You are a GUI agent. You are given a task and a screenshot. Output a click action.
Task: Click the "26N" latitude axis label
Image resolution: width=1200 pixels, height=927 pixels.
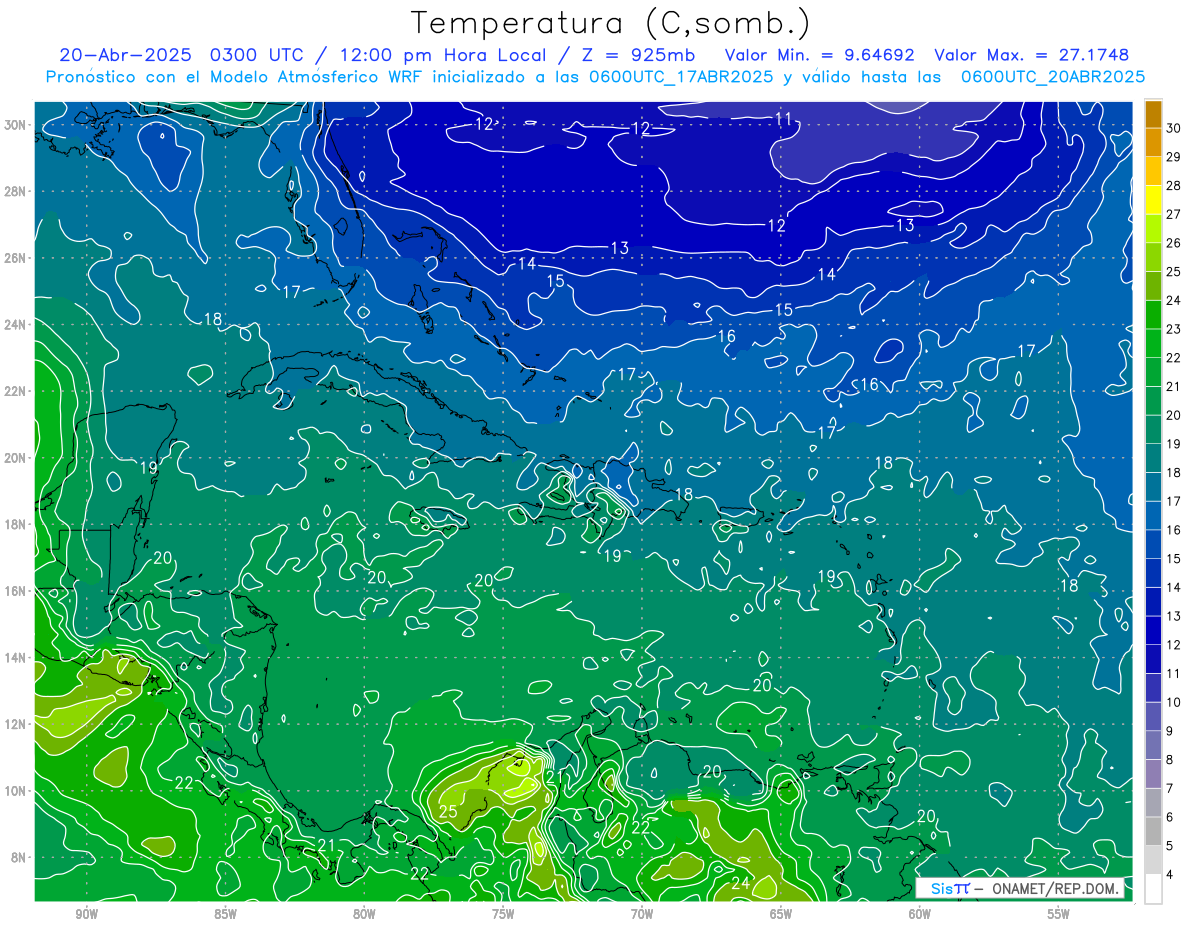tap(17, 258)
